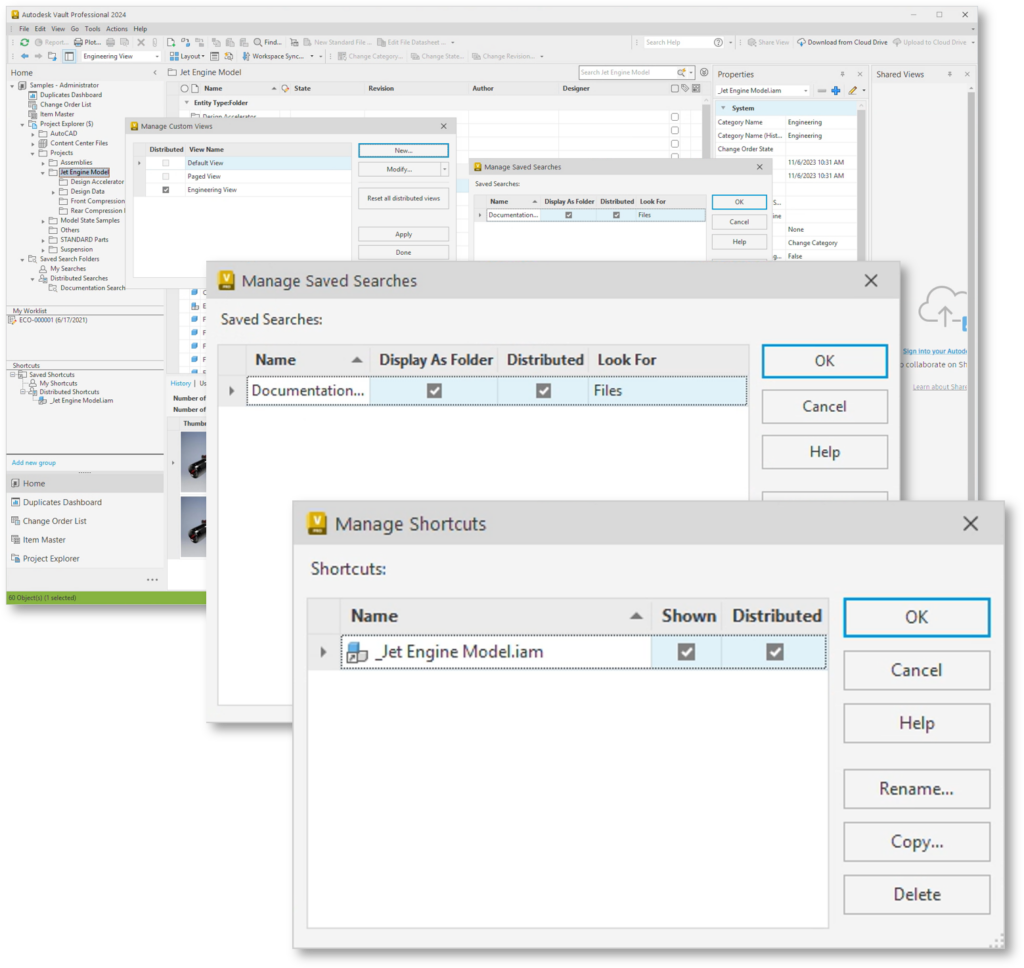Click the Duplicates Dashboard icon in the tree
1024x968 pixels.
point(33,95)
